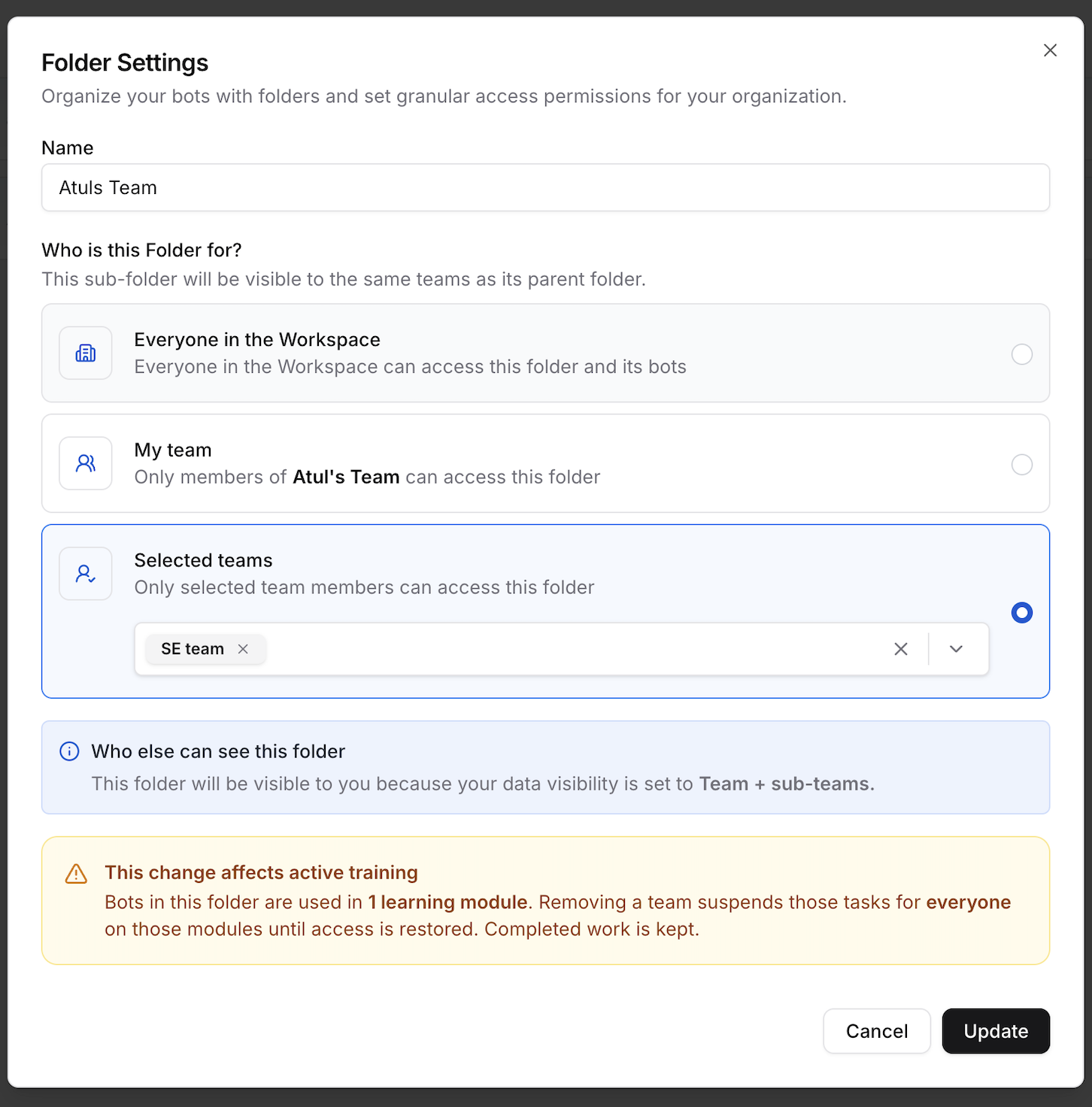The width and height of the screenshot is (1092, 1107).
Task: Remove the SE team tag
Action: click(243, 649)
